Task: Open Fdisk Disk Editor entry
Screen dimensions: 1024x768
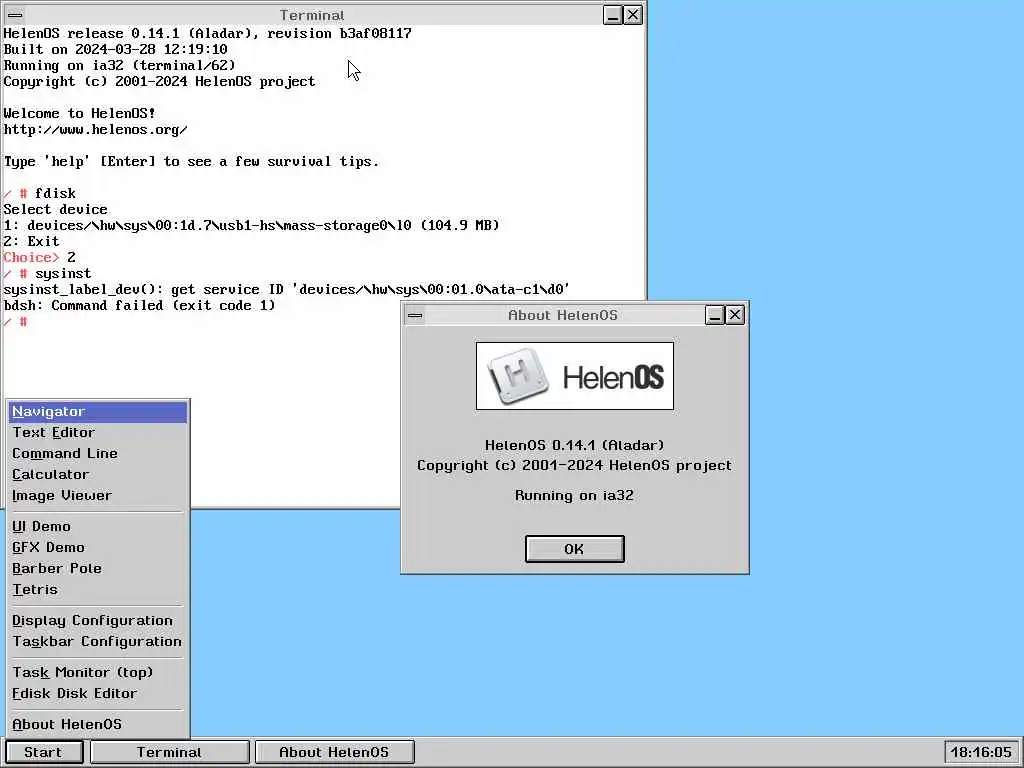Action: pos(98,693)
